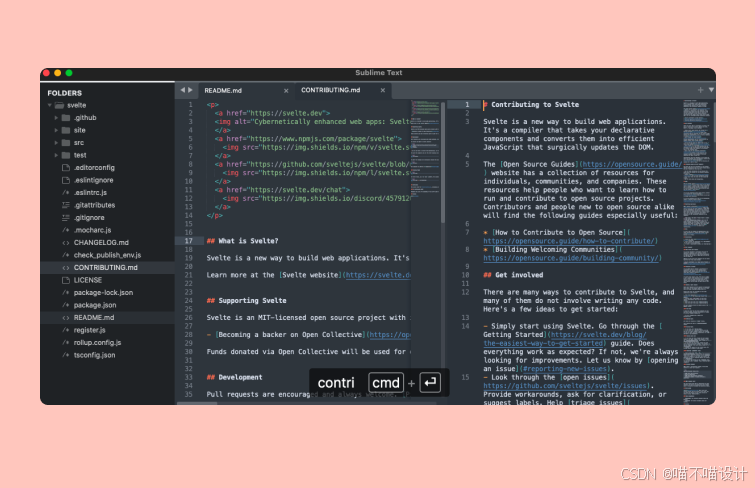This screenshot has width=755, height=488.
Task: Click the src folder icon
Action: 66,143
